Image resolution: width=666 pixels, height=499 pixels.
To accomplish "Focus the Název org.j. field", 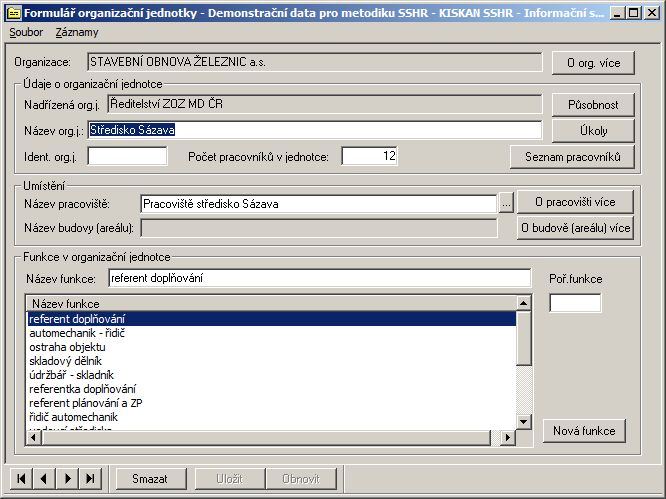I will pyautogui.click(x=315, y=130).
